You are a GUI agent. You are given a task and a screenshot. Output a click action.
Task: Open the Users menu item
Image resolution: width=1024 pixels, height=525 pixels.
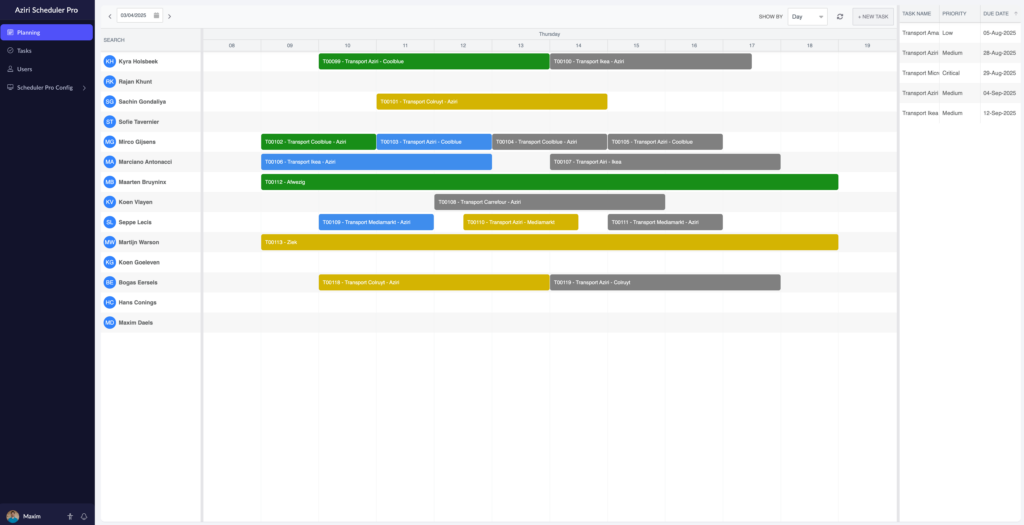click(46, 69)
